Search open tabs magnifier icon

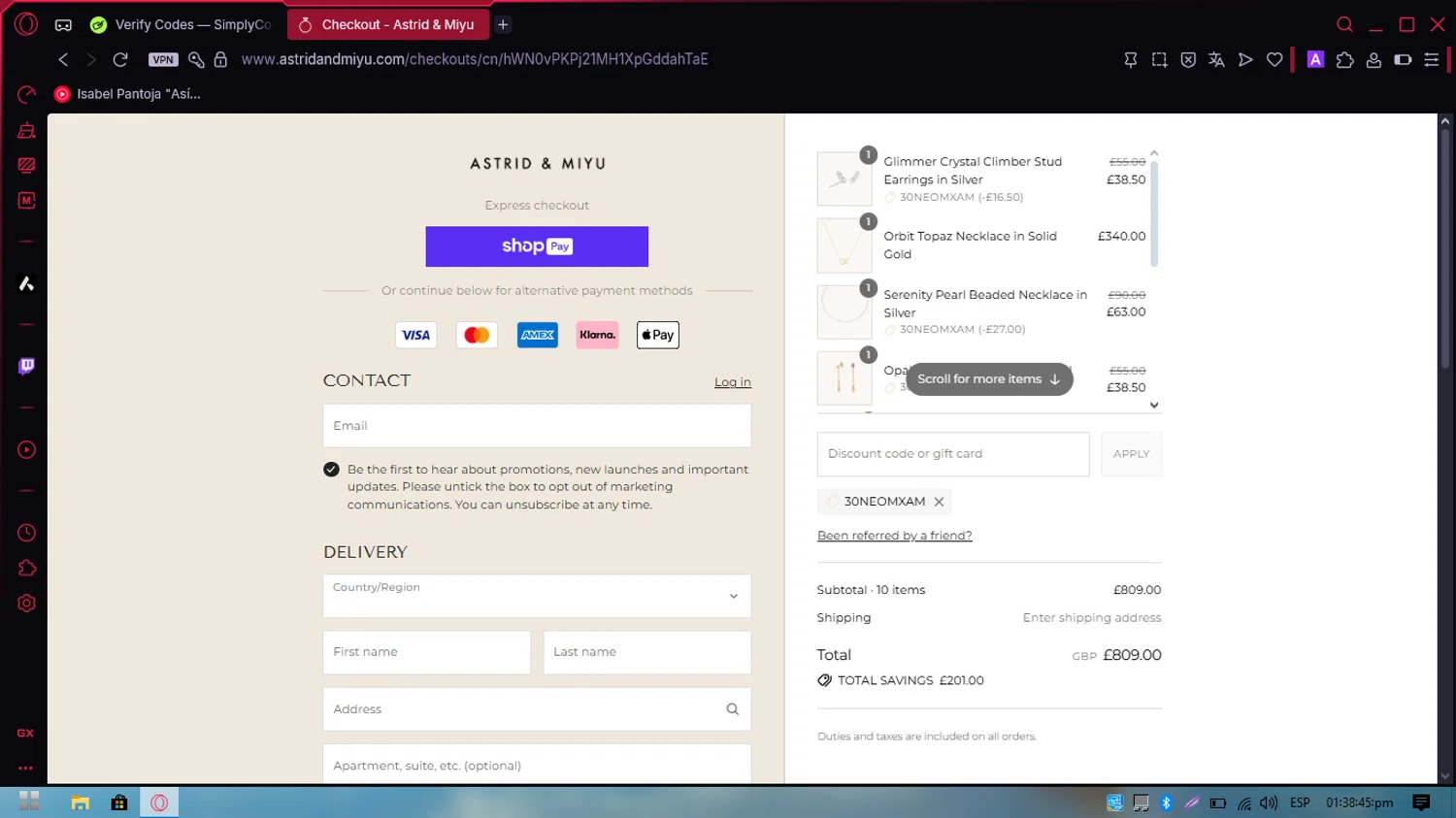(1344, 24)
